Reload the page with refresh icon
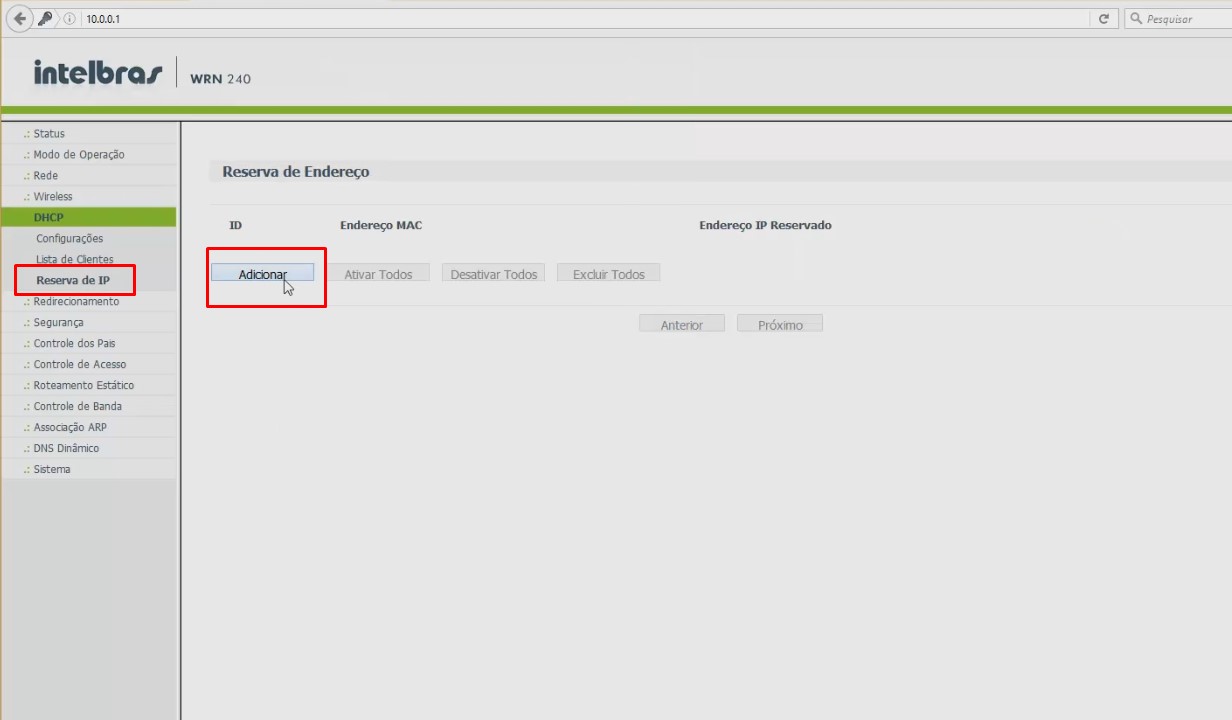 (x=1104, y=19)
